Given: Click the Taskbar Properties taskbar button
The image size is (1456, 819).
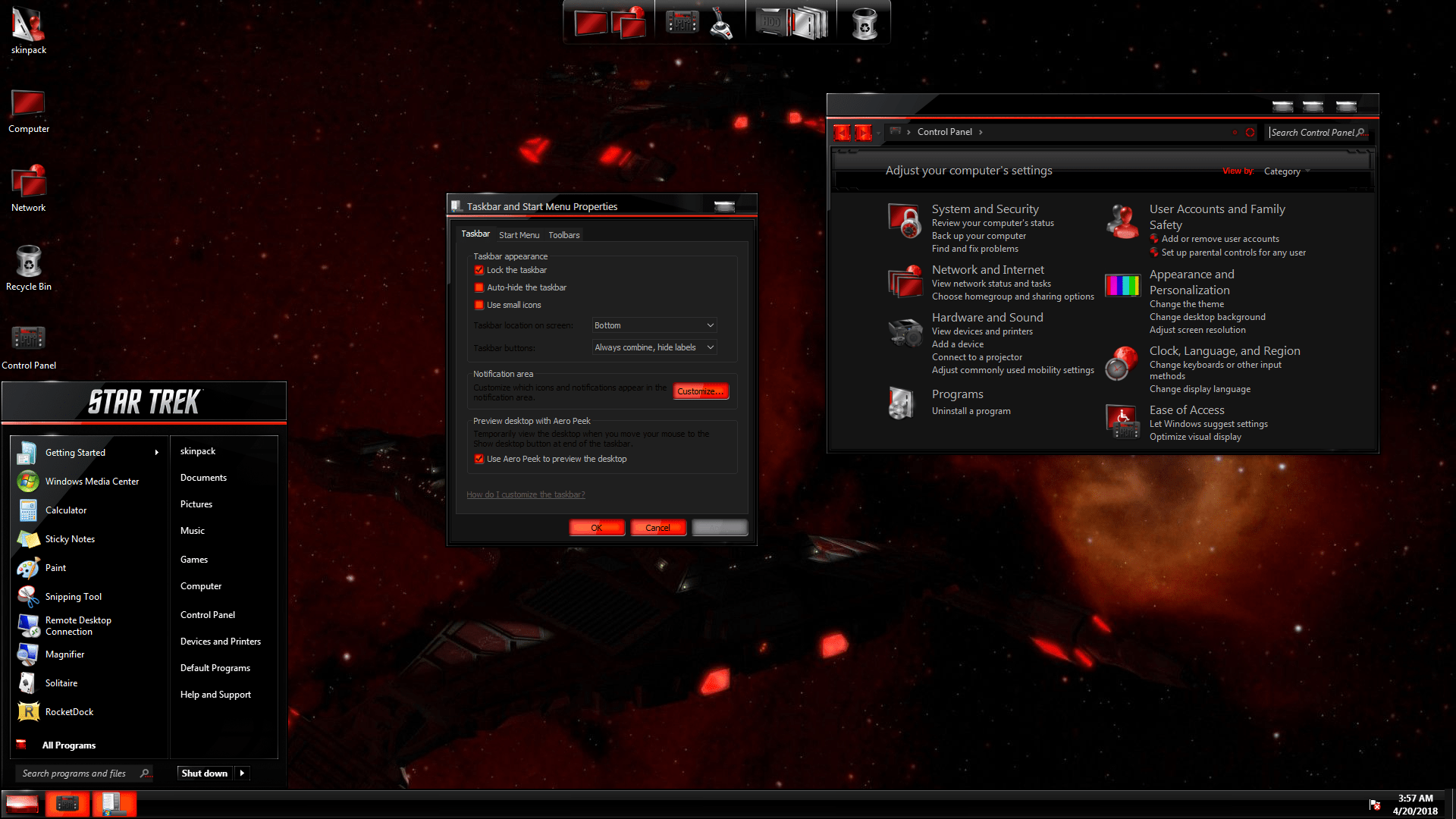Looking at the screenshot, I should click(x=114, y=804).
